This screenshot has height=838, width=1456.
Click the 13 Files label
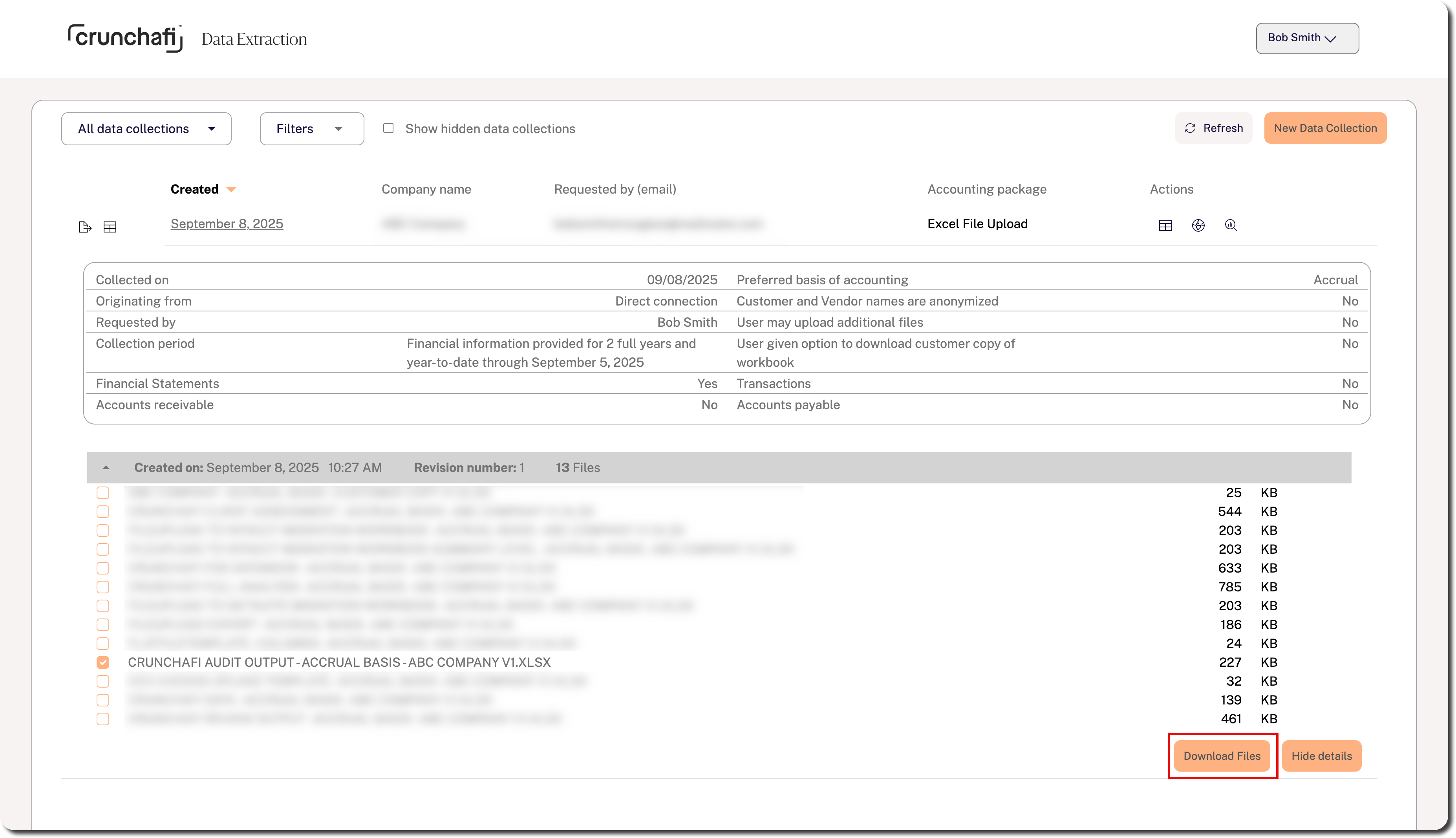[578, 468]
